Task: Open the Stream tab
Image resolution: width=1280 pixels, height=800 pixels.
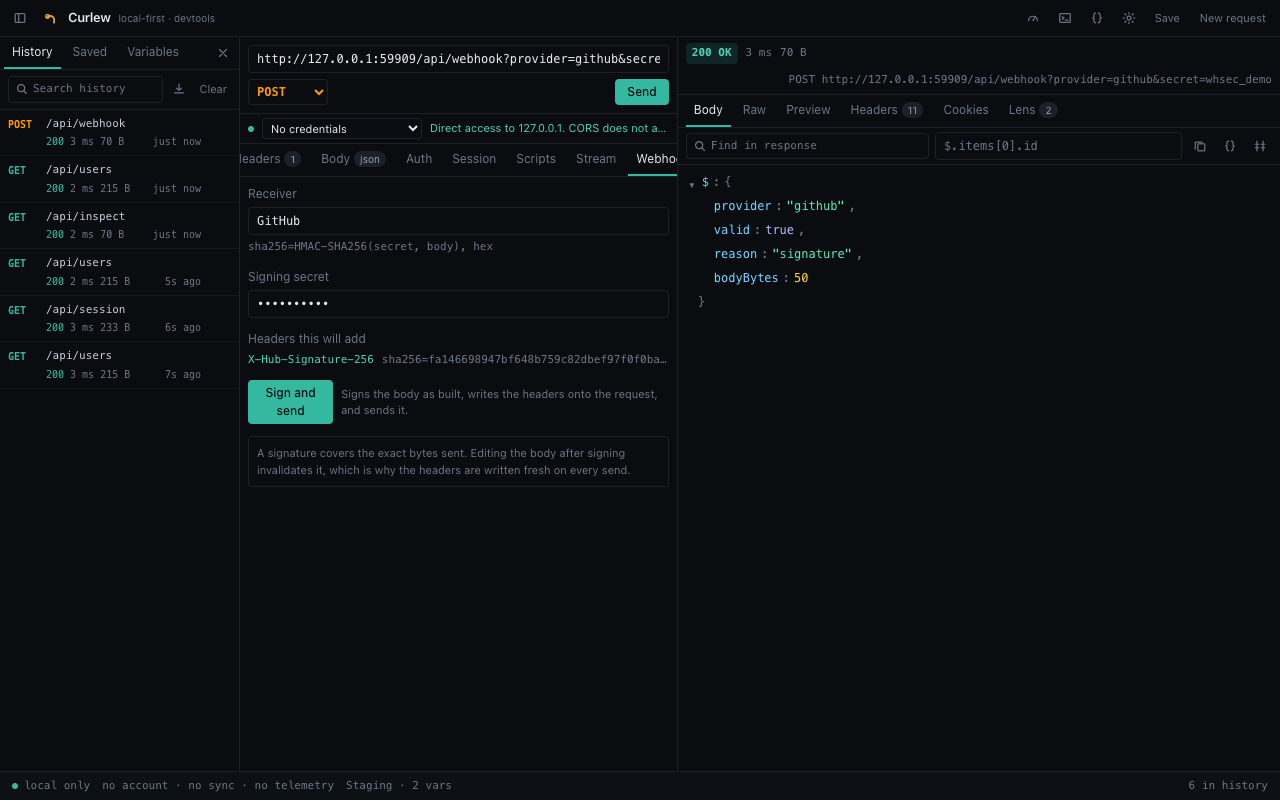Action: pos(596,159)
